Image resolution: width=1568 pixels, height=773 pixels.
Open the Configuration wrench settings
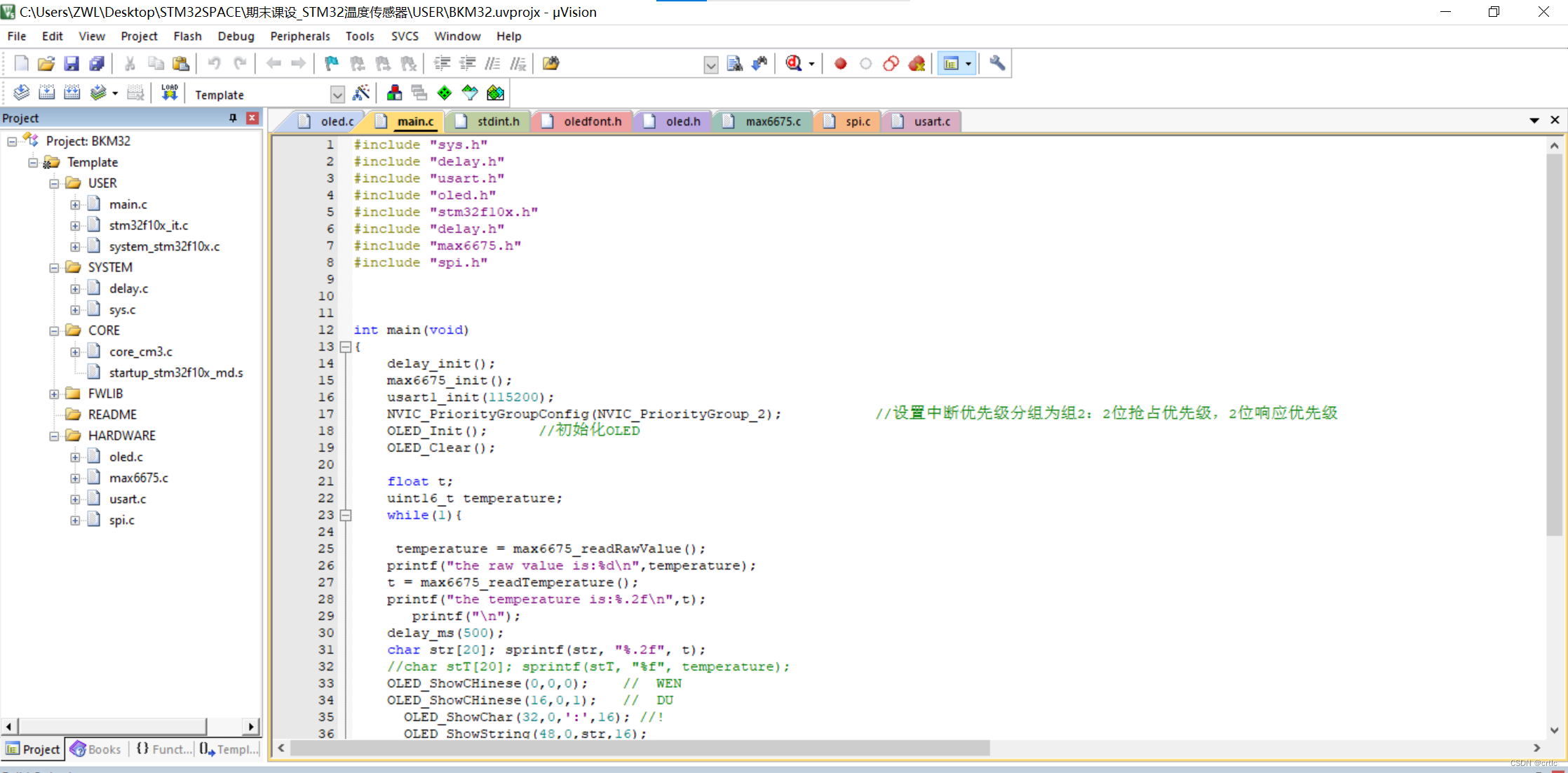click(x=996, y=63)
